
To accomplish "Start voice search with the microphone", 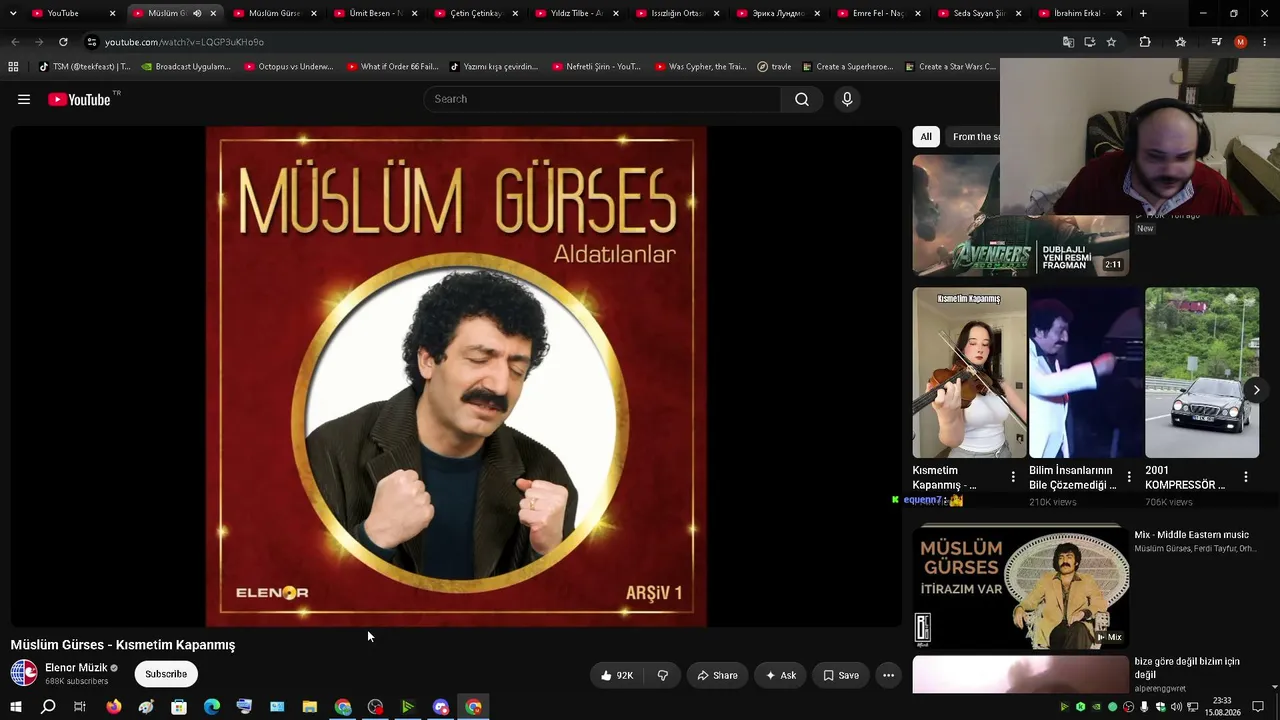I will [847, 99].
